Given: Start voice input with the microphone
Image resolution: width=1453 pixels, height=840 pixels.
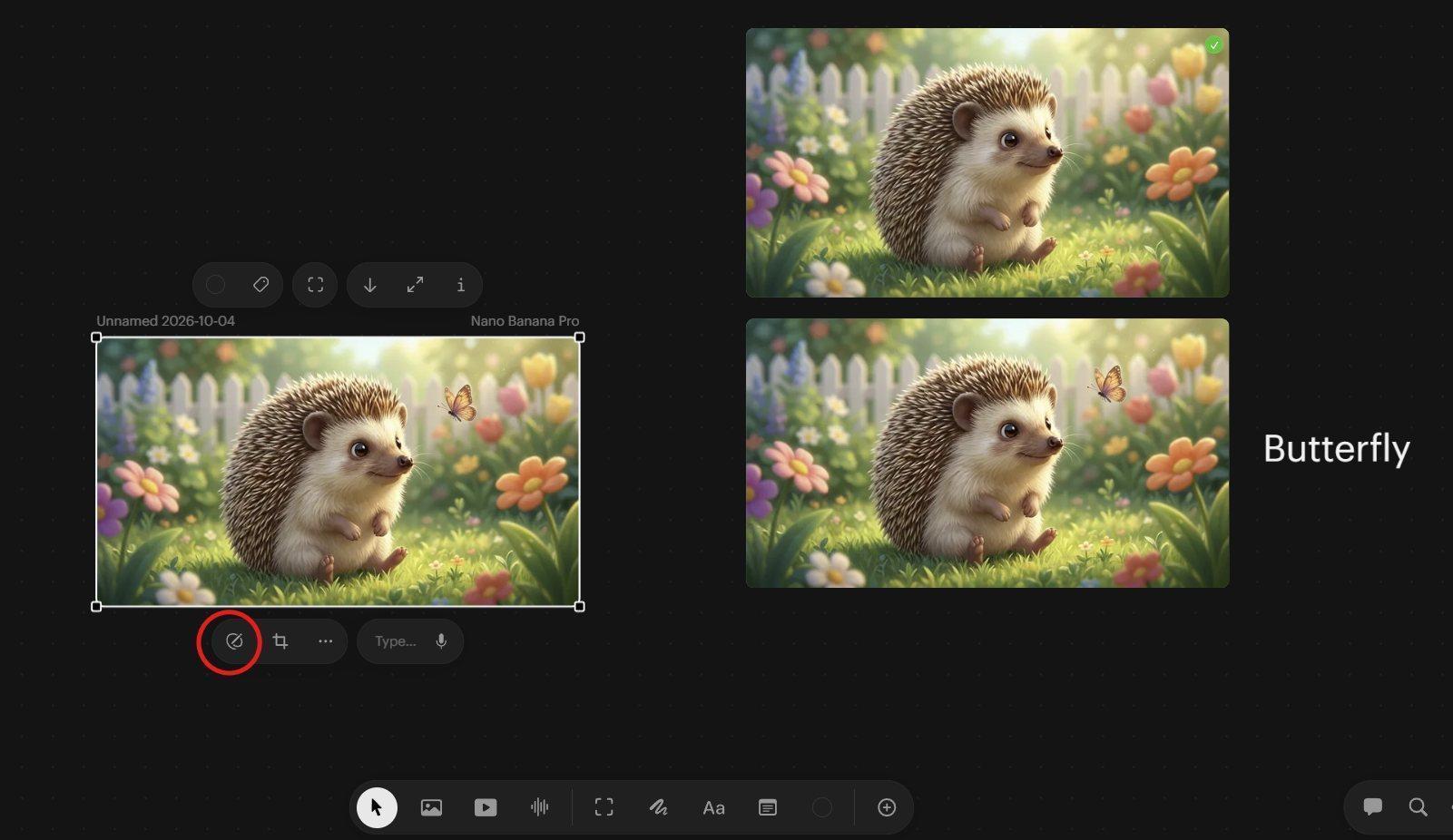Looking at the screenshot, I should [441, 641].
